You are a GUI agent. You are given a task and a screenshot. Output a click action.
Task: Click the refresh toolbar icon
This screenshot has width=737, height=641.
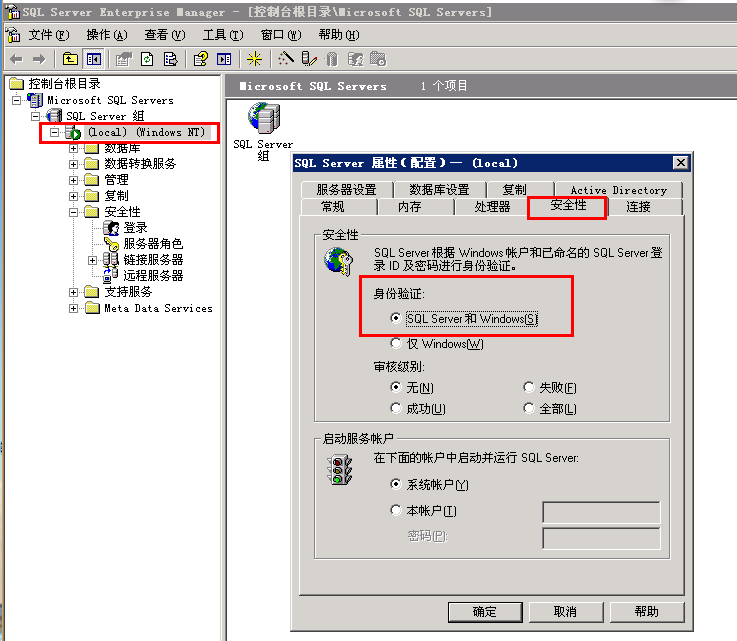coord(147,59)
